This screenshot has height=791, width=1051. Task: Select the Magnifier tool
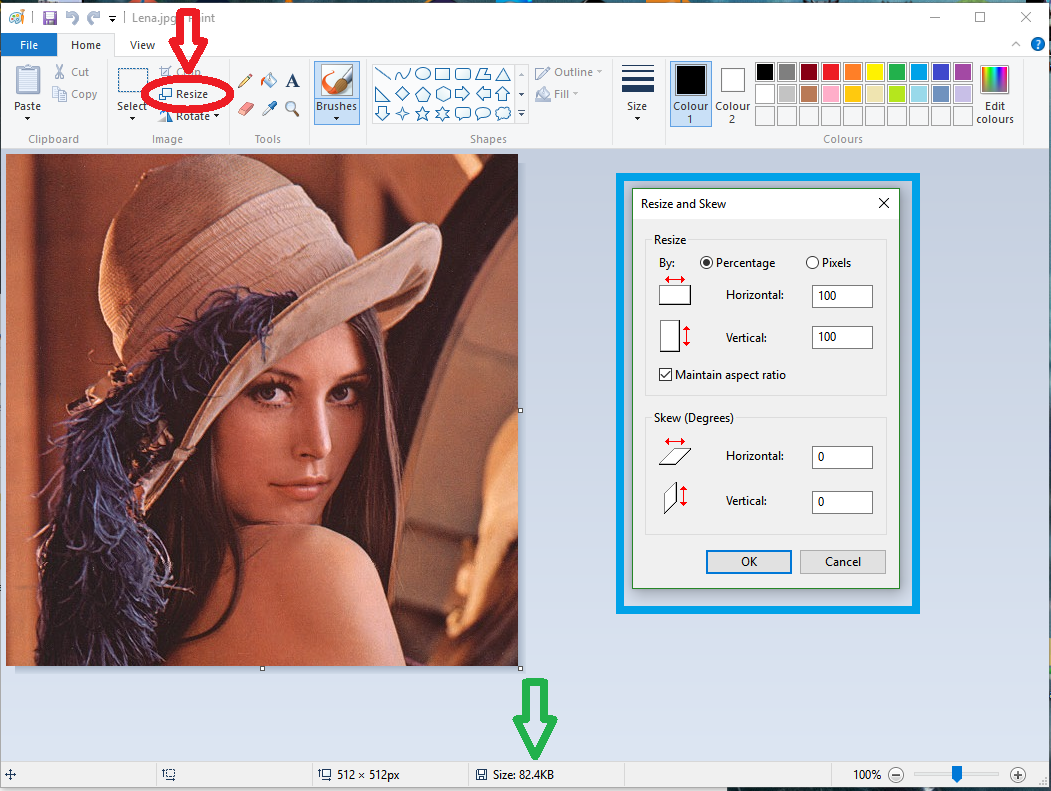coord(292,108)
